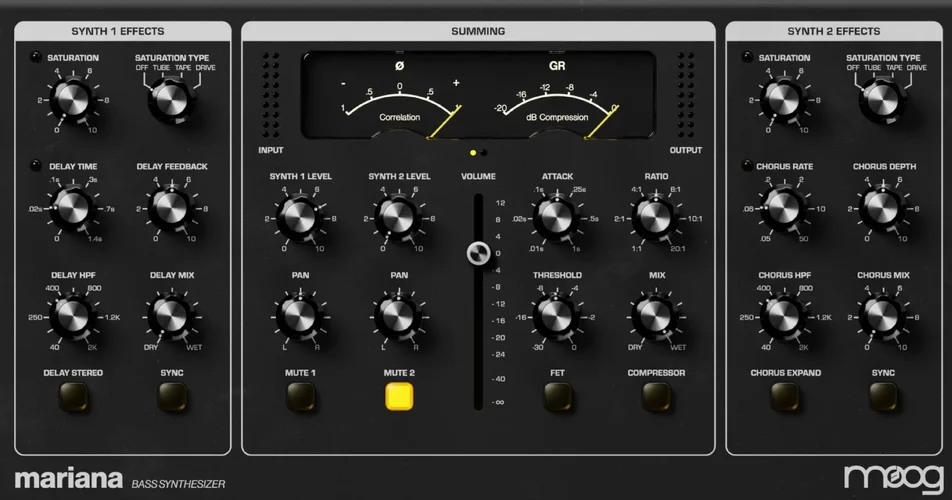Click the compressor Threshold knob
952x500 pixels.
click(556, 317)
